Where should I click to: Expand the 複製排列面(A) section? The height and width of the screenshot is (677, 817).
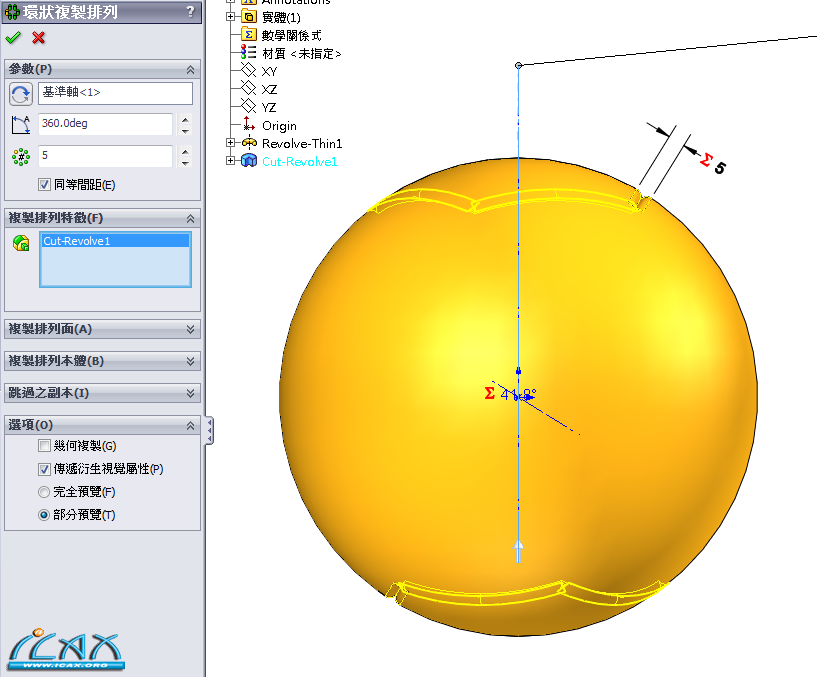point(190,329)
